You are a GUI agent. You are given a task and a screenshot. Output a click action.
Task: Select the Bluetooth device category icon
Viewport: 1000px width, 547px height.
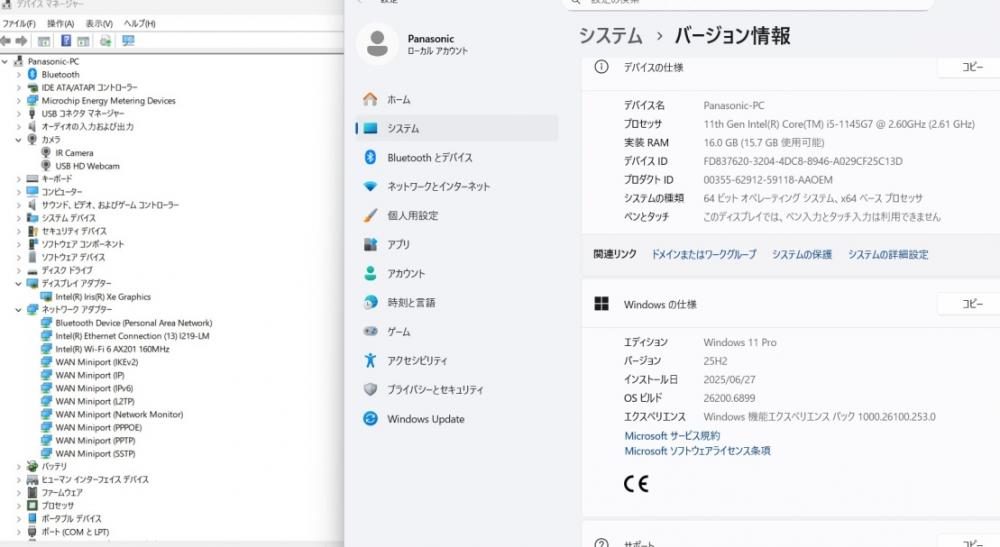(33, 75)
